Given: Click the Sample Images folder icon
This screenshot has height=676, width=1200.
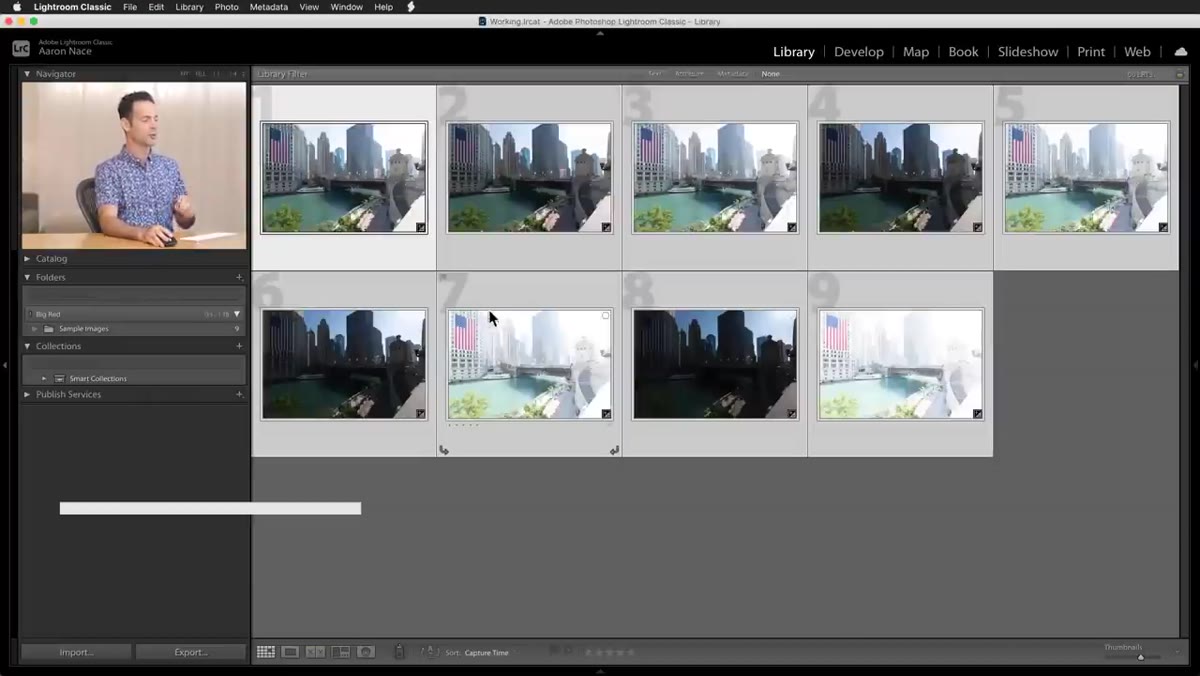Looking at the screenshot, I should tap(49, 329).
